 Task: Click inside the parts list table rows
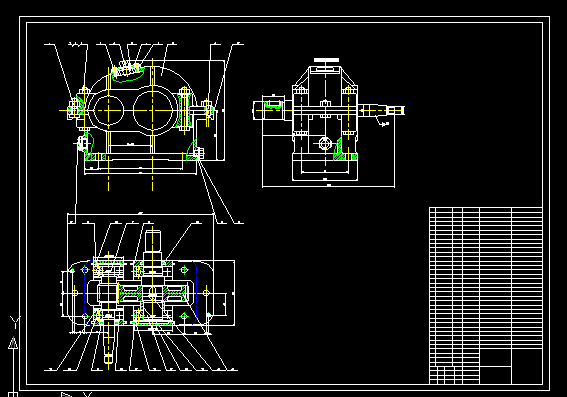(485, 278)
